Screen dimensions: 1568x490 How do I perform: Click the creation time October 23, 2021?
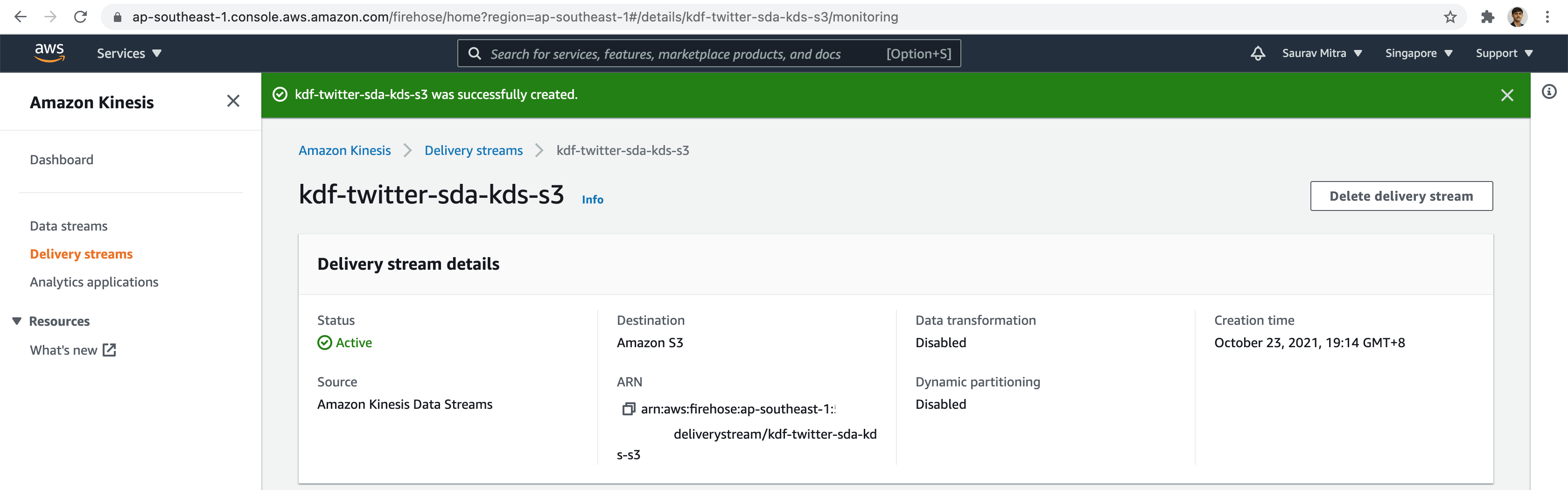tap(1309, 343)
